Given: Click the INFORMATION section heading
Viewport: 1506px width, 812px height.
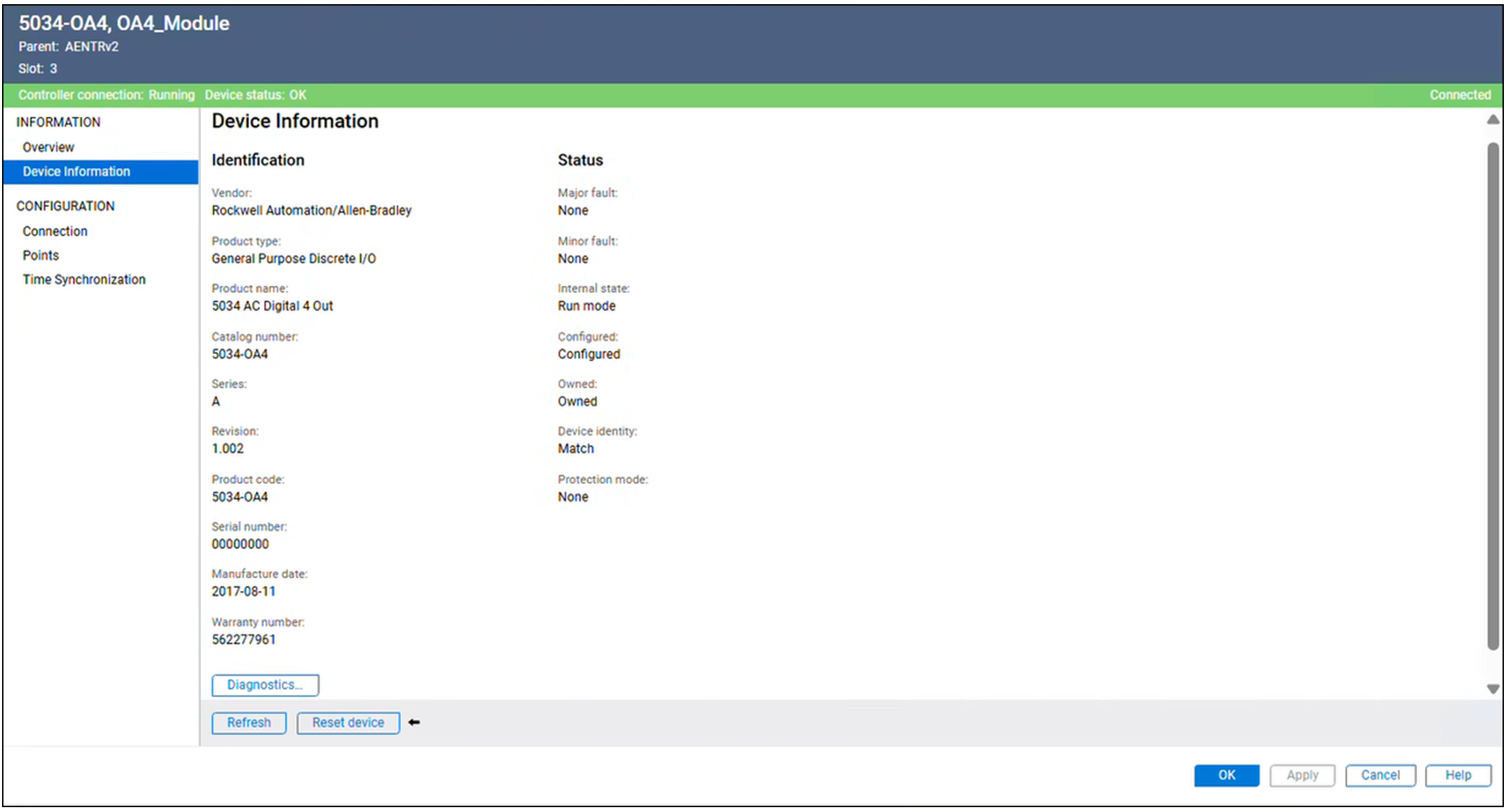Looking at the screenshot, I should [58, 122].
